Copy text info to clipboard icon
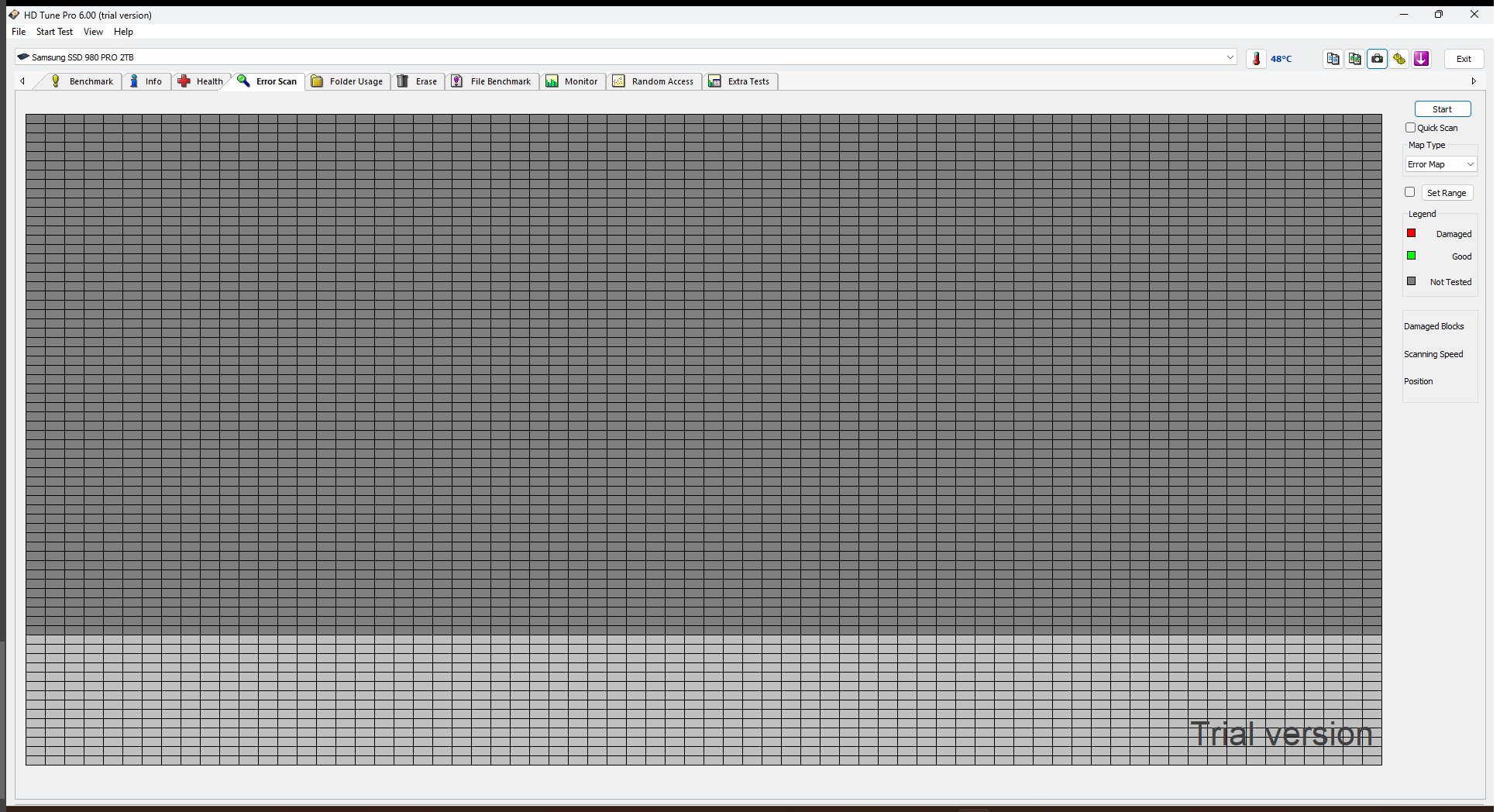Screen dimensions: 1500x812 [x=1333, y=59]
